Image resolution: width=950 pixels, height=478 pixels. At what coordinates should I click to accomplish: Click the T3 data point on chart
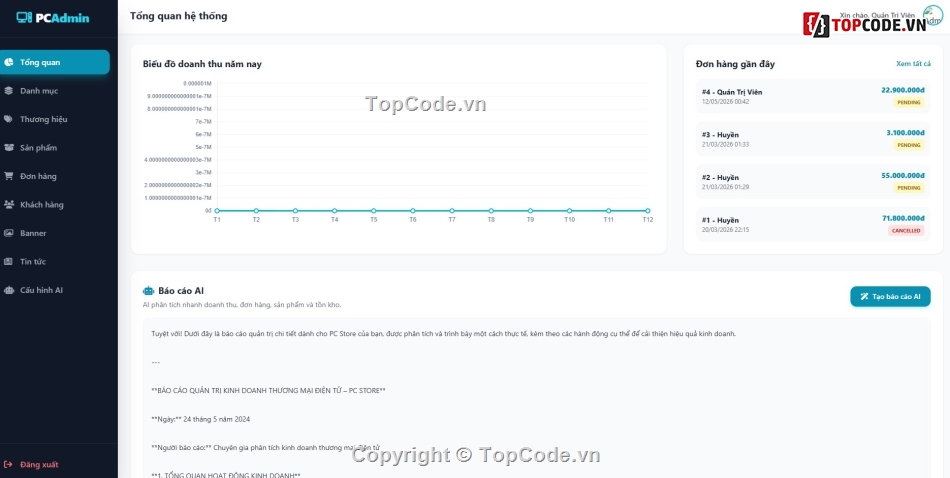(x=295, y=211)
